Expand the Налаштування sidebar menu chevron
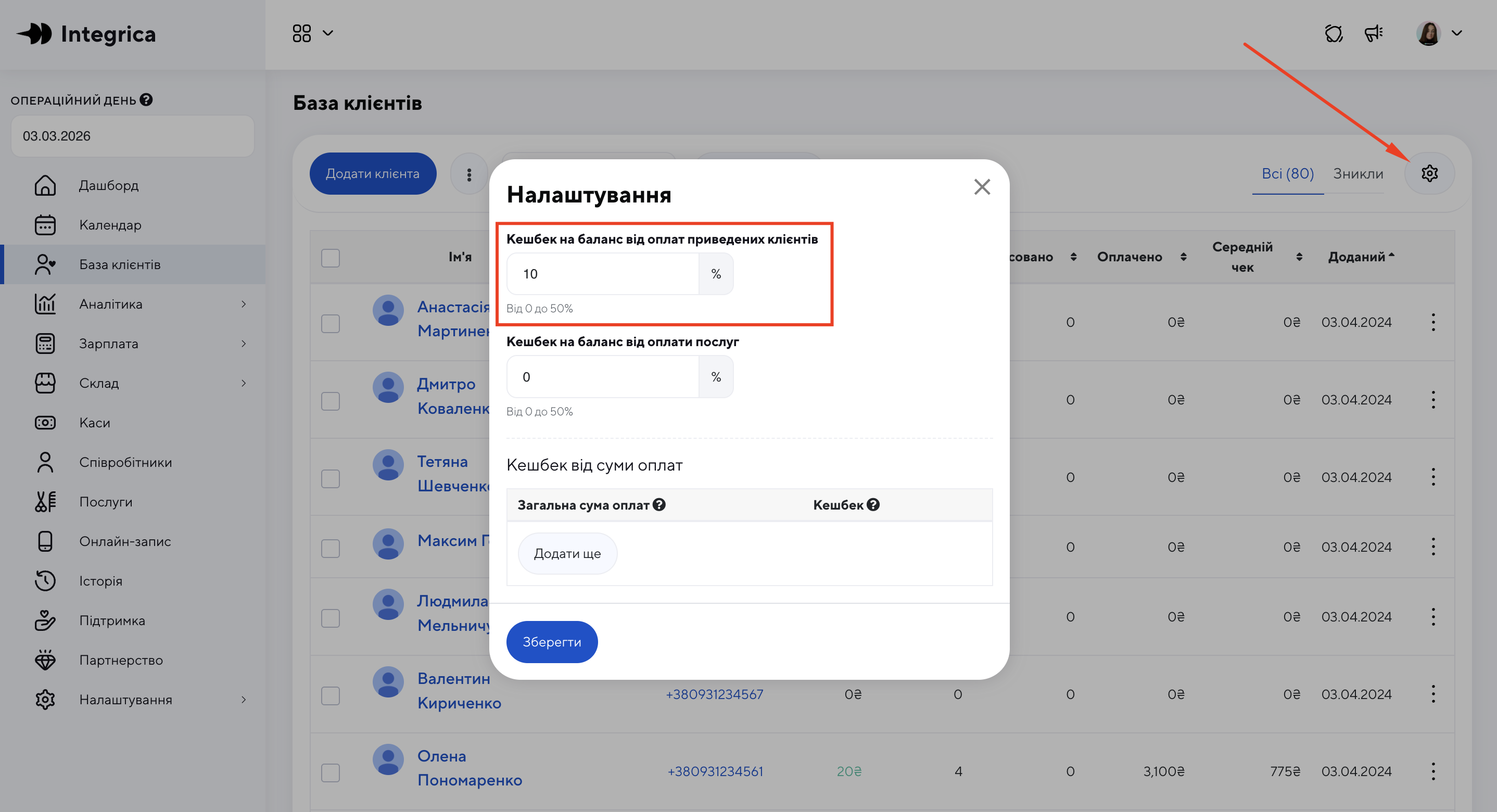 [x=244, y=699]
